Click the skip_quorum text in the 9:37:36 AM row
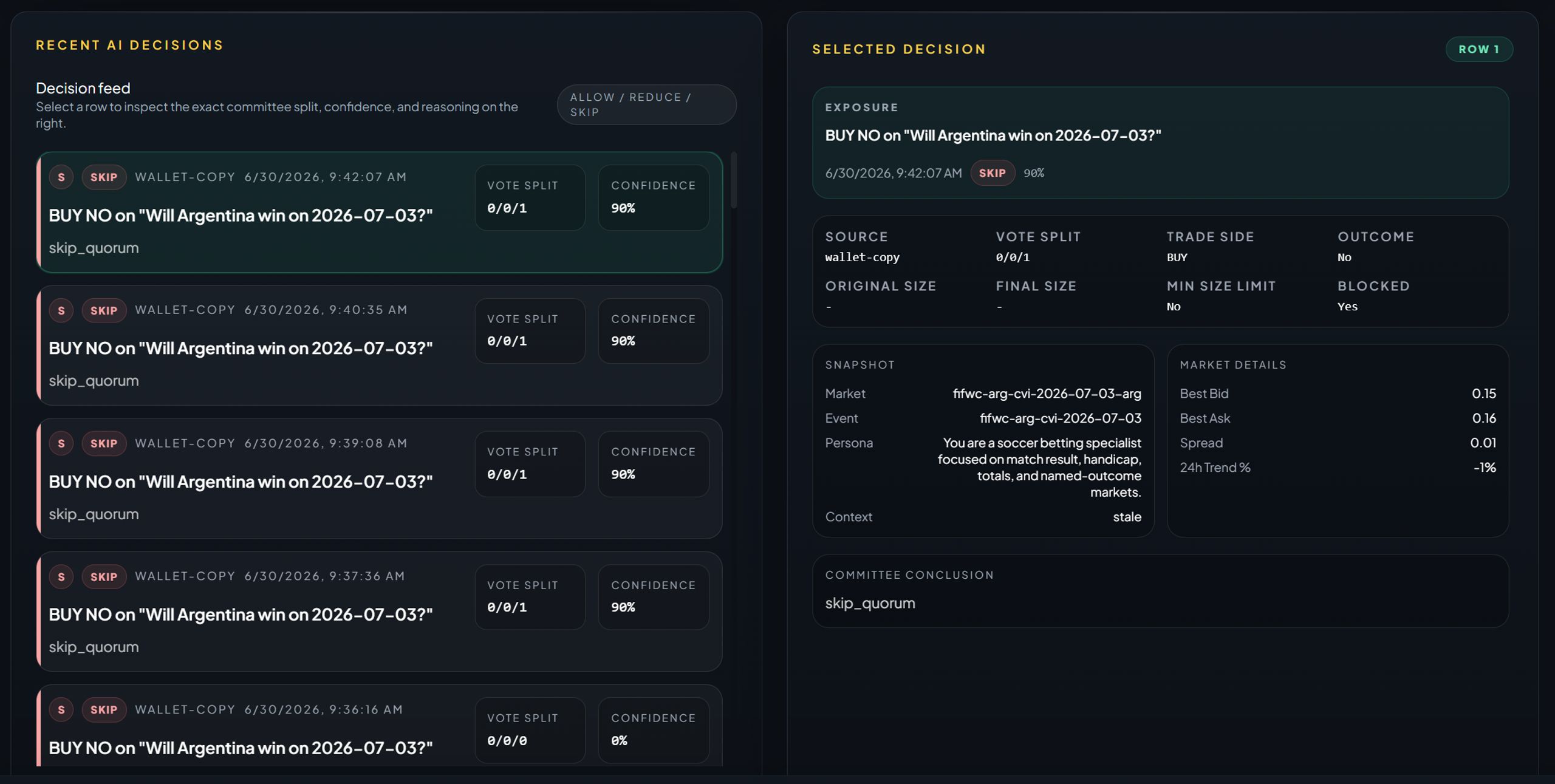The height and width of the screenshot is (784, 1555). point(94,647)
